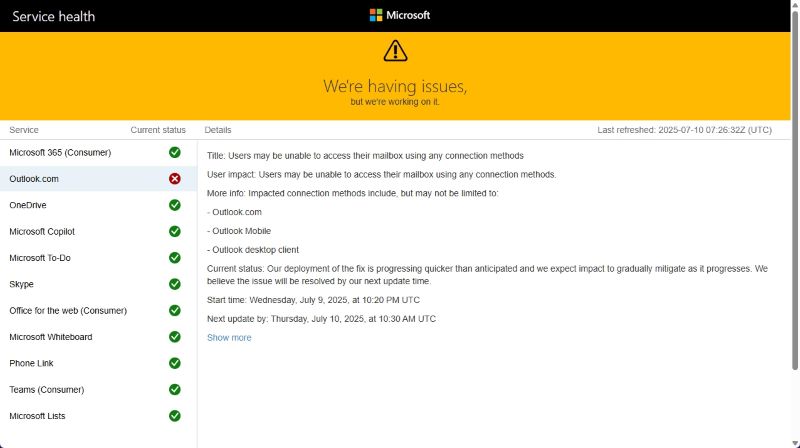Image resolution: width=800 pixels, height=448 pixels.
Task: Click the User impact line
Action: (x=382, y=175)
